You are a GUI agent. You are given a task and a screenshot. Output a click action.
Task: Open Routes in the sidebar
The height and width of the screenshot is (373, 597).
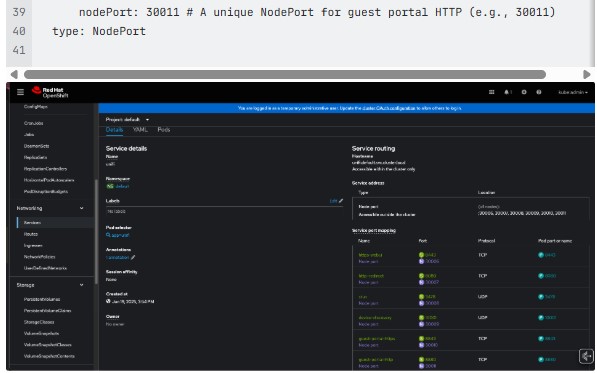(31, 234)
